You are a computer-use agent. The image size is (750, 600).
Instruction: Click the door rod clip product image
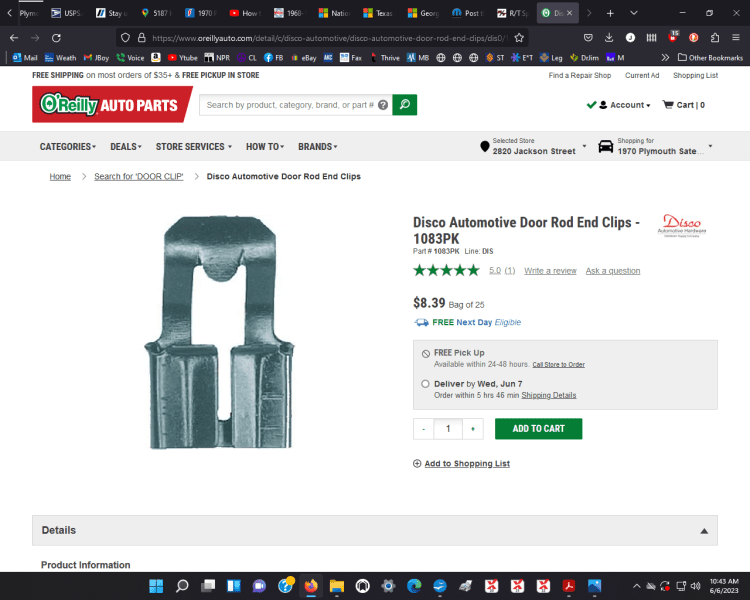point(219,332)
